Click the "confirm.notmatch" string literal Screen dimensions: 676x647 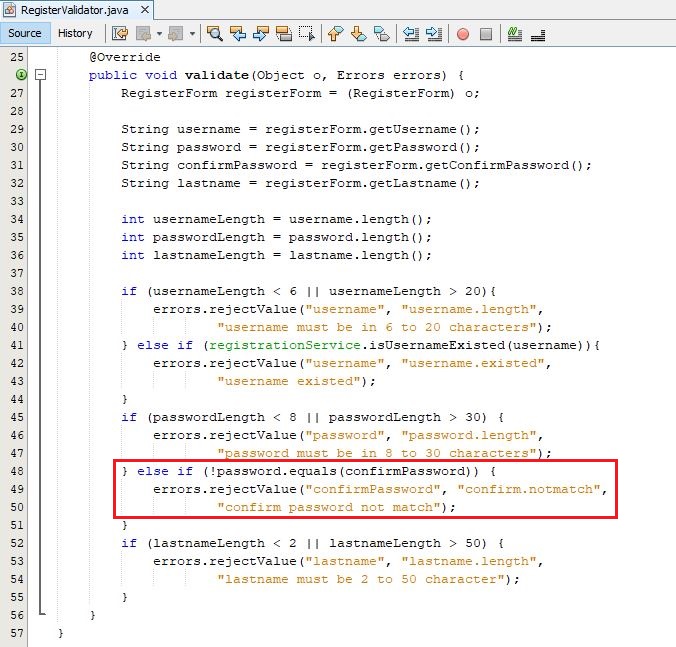529,489
